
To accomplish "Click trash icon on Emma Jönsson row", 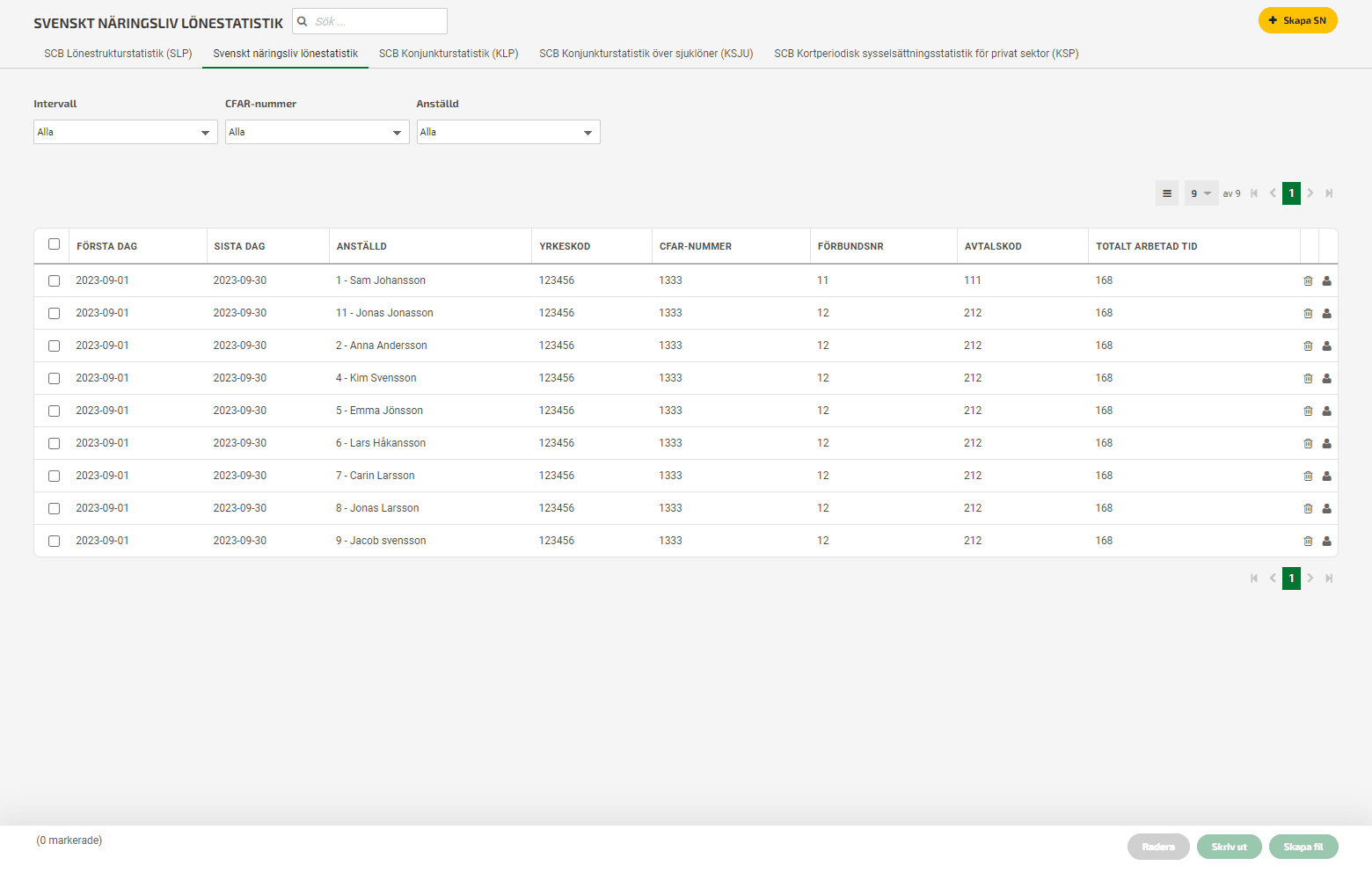I will pyautogui.click(x=1308, y=411).
